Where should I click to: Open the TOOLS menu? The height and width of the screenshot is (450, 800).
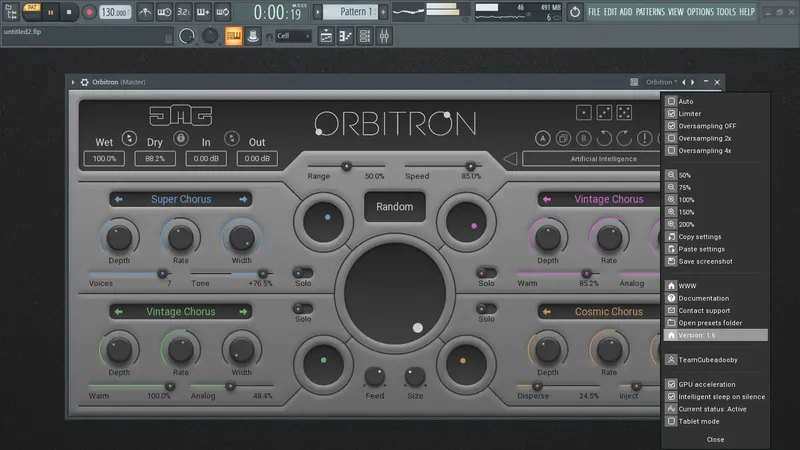tap(726, 12)
